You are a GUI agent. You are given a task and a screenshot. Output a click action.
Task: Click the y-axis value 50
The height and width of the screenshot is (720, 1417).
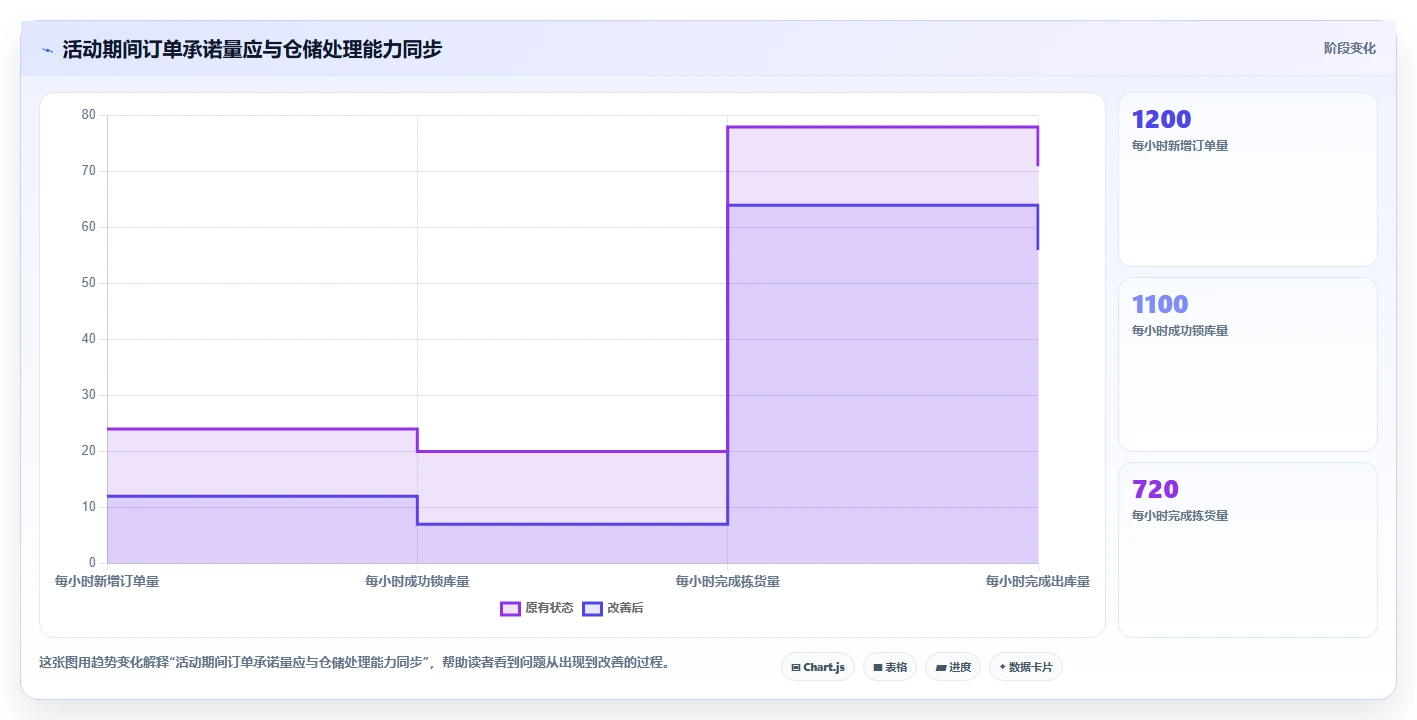[89, 283]
